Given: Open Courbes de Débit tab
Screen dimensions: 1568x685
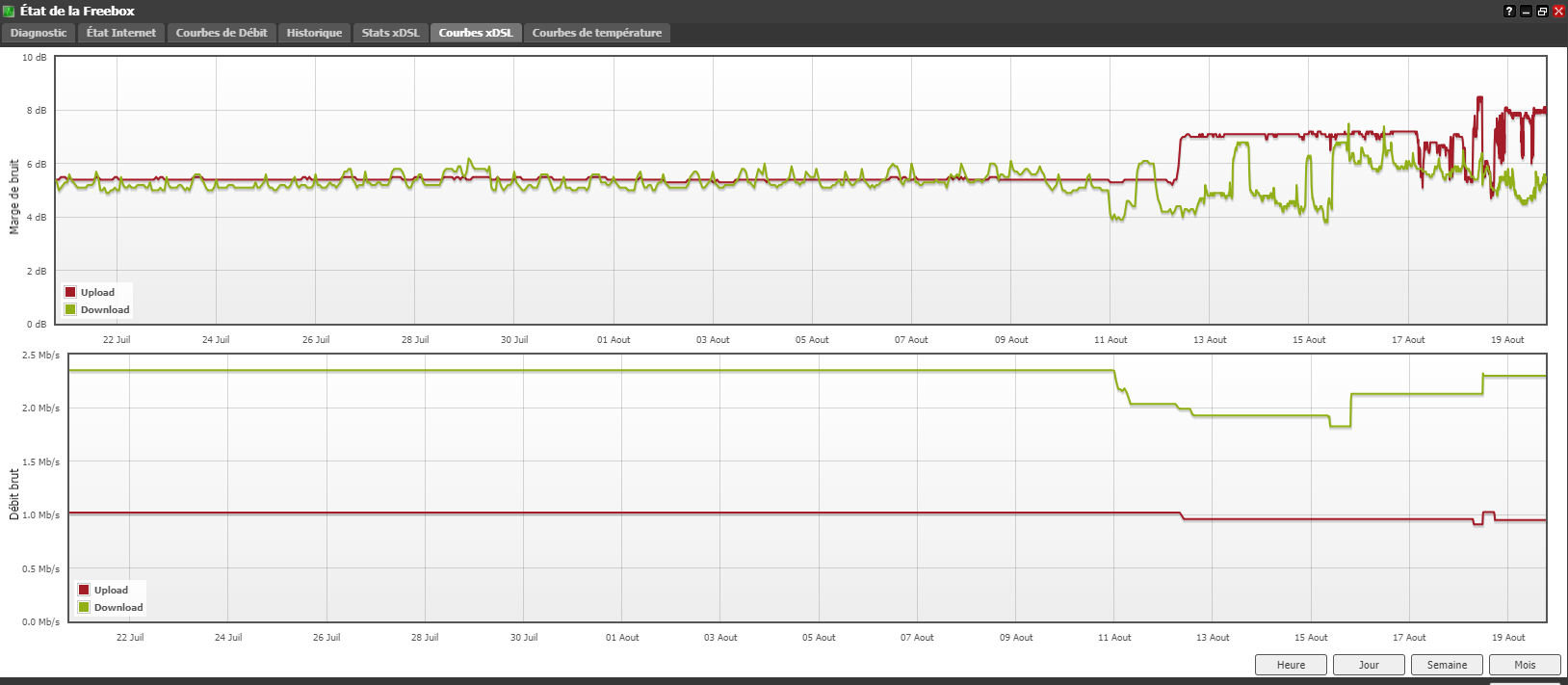Looking at the screenshot, I should [222, 33].
